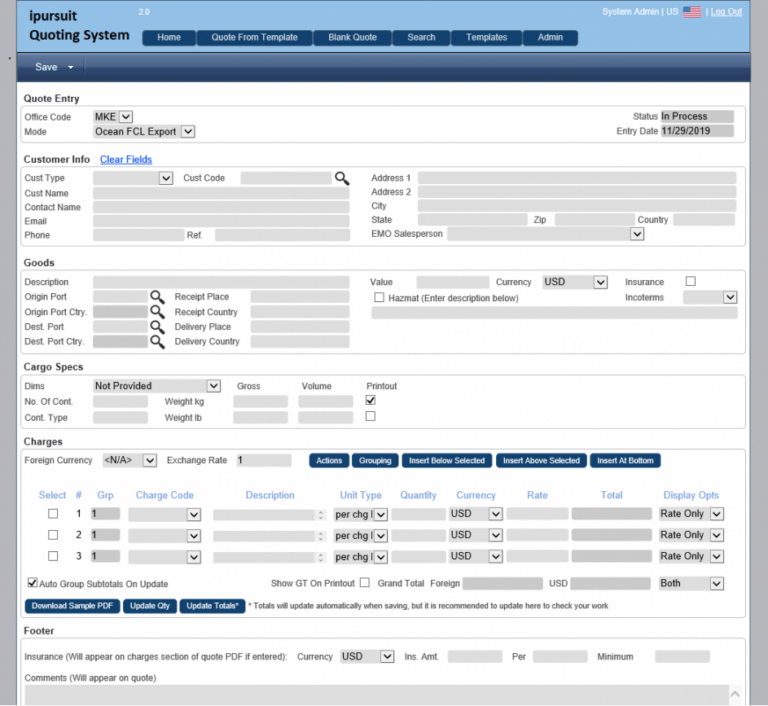768x706 pixels.
Task: Check the Hazmat checkbox
Action: coord(379,297)
